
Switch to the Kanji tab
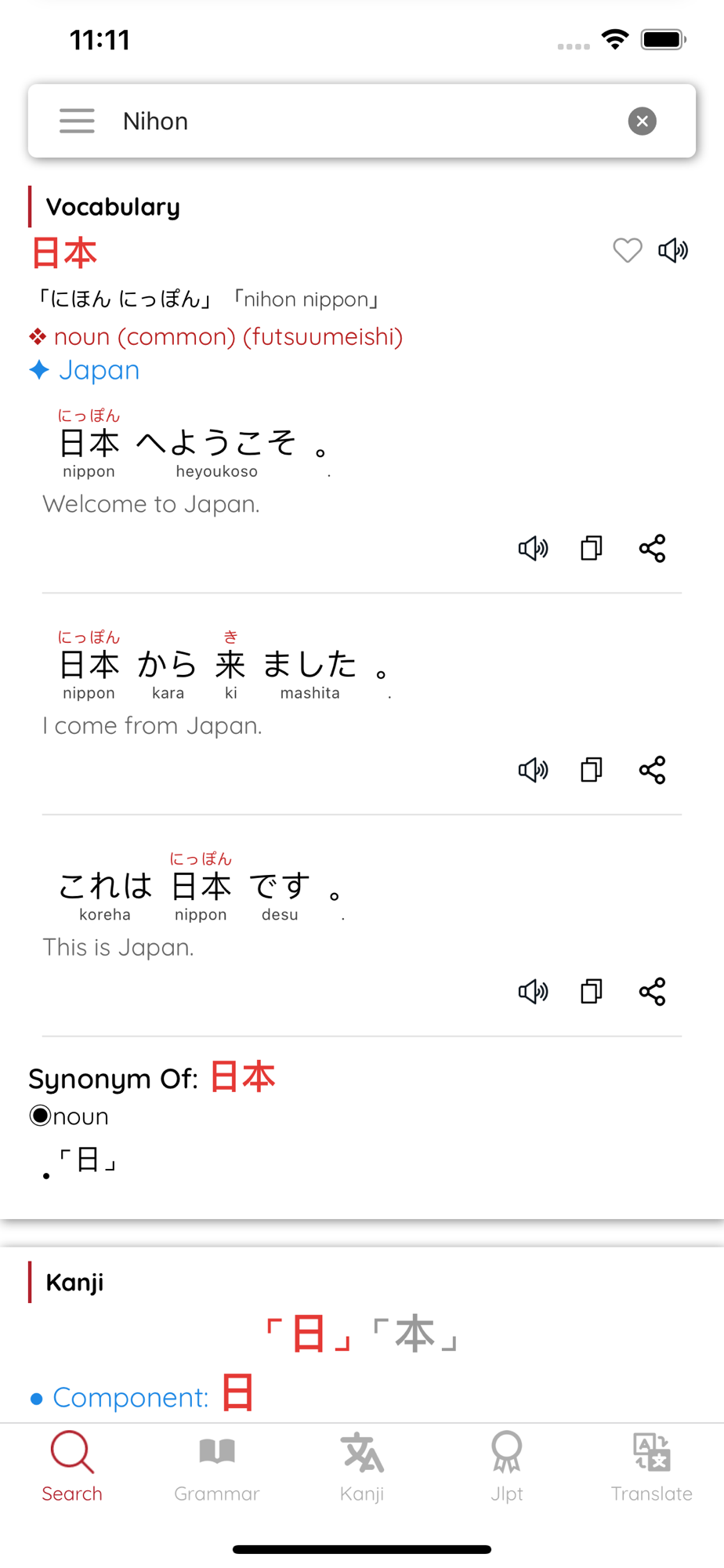coord(362,1465)
